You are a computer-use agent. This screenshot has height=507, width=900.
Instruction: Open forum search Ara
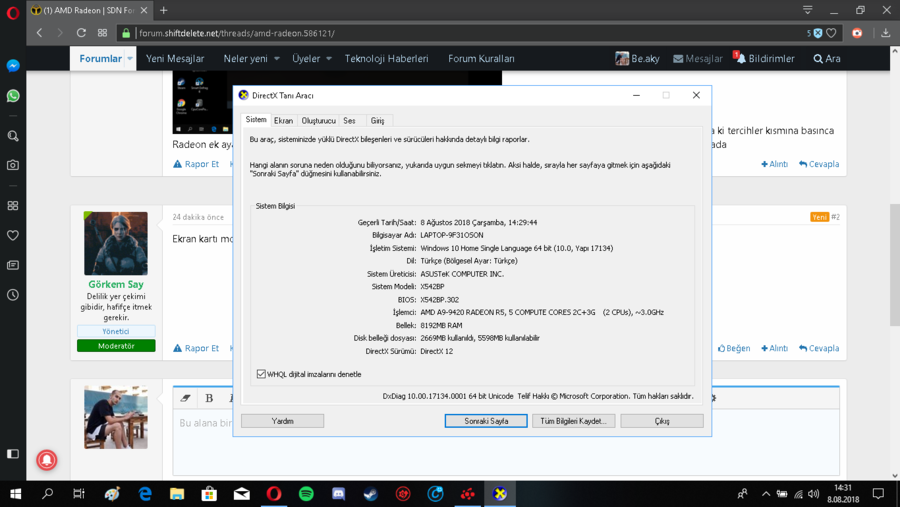827,59
